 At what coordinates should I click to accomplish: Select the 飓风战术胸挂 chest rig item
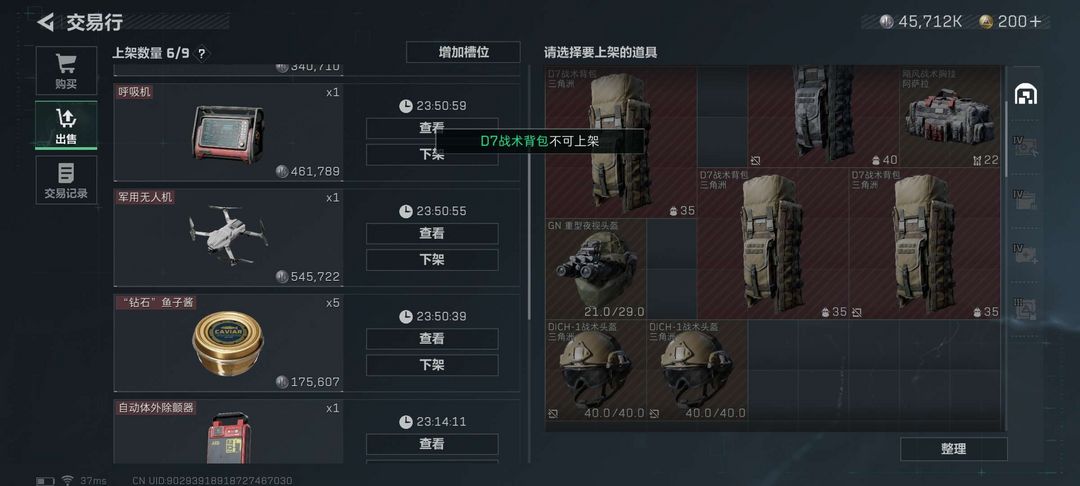(x=950, y=117)
